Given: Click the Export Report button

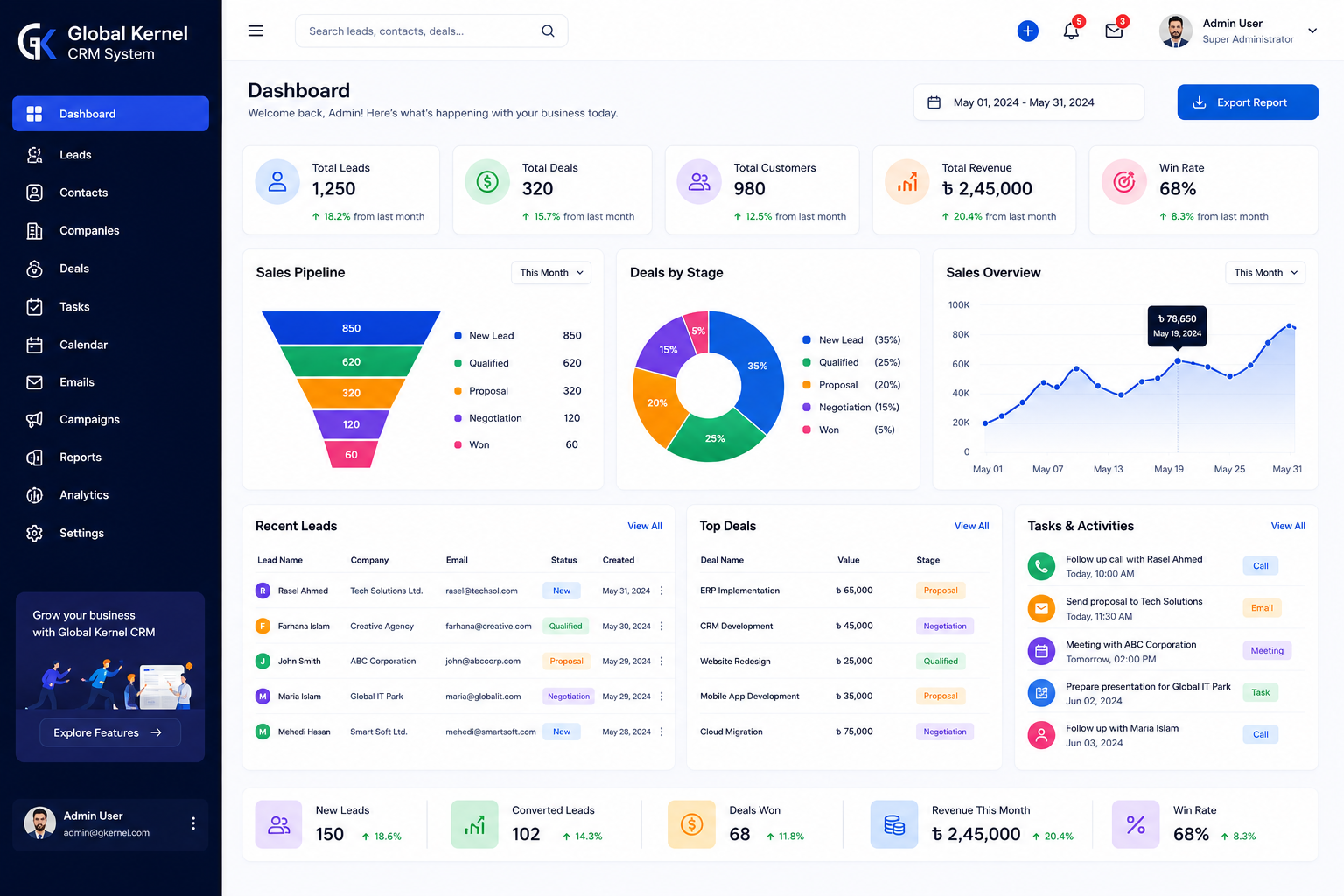Looking at the screenshot, I should [x=1248, y=102].
